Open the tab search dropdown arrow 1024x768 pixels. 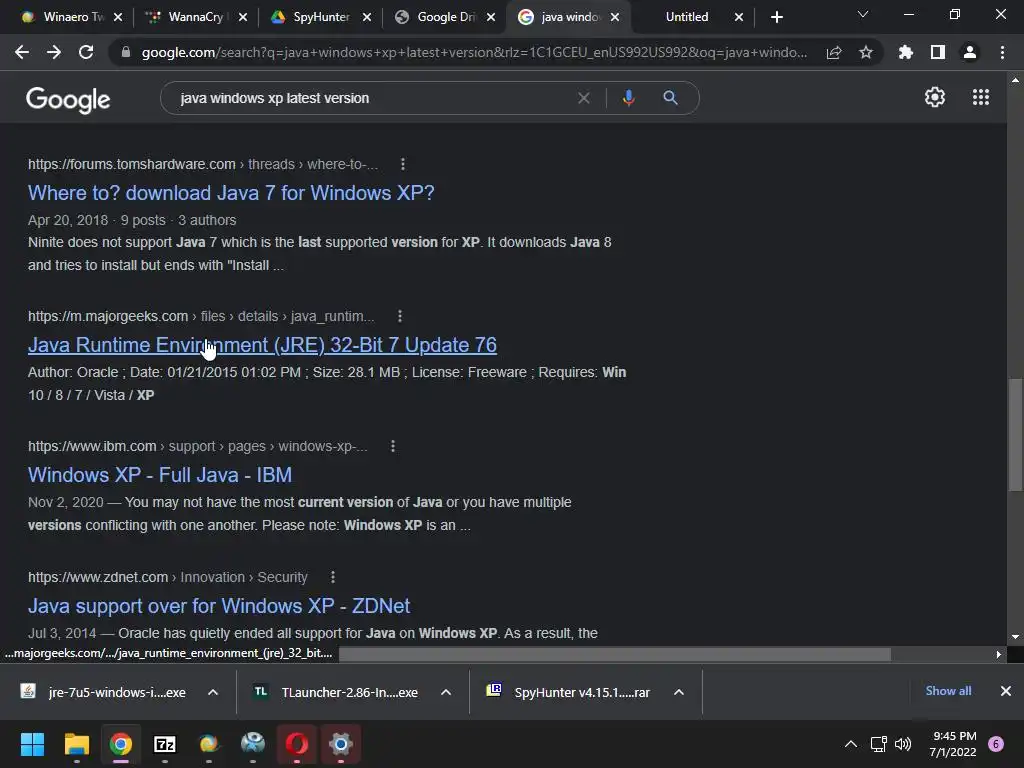click(863, 14)
